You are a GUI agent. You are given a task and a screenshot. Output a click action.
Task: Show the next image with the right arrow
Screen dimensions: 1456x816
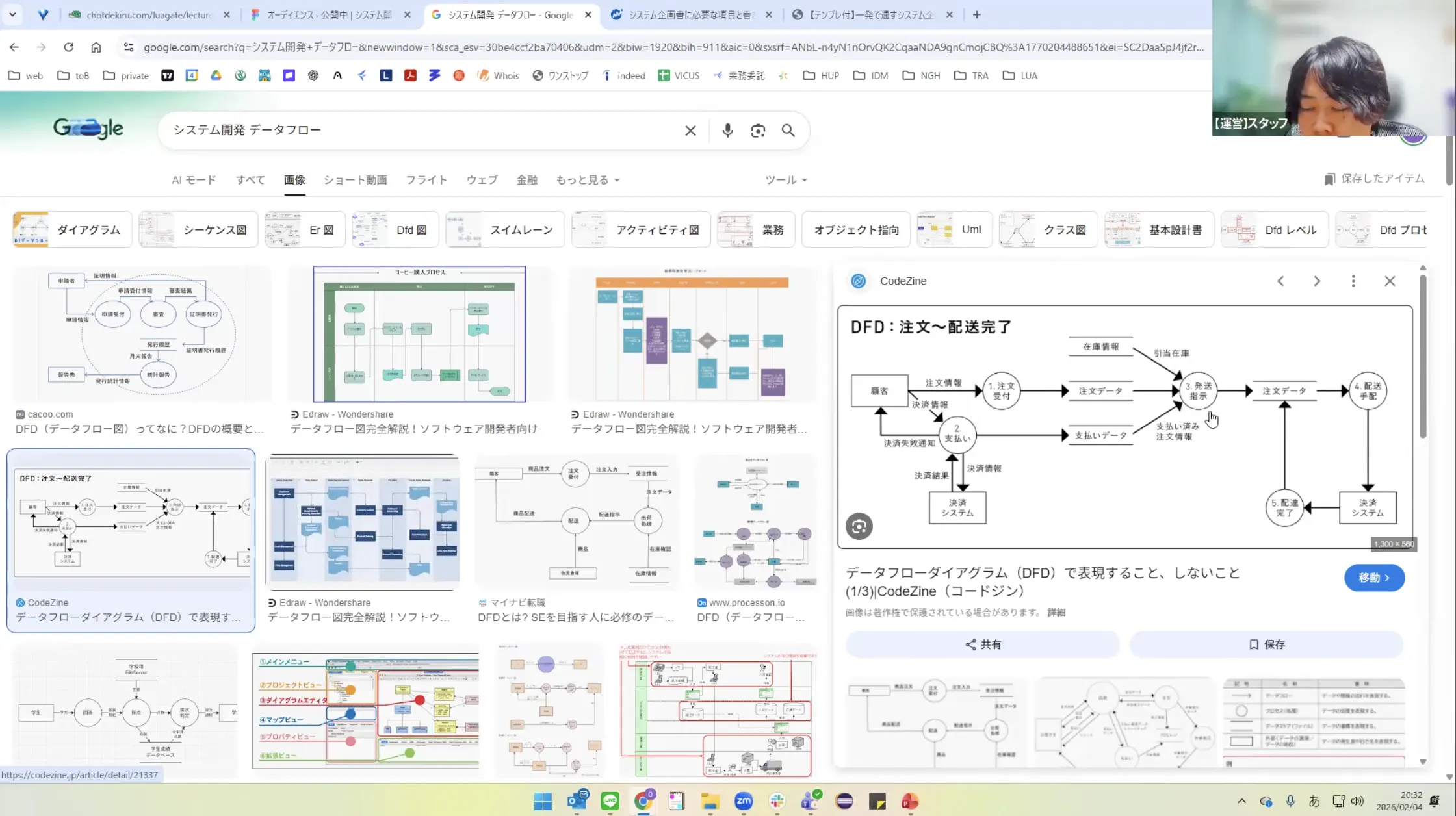(x=1317, y=281)
